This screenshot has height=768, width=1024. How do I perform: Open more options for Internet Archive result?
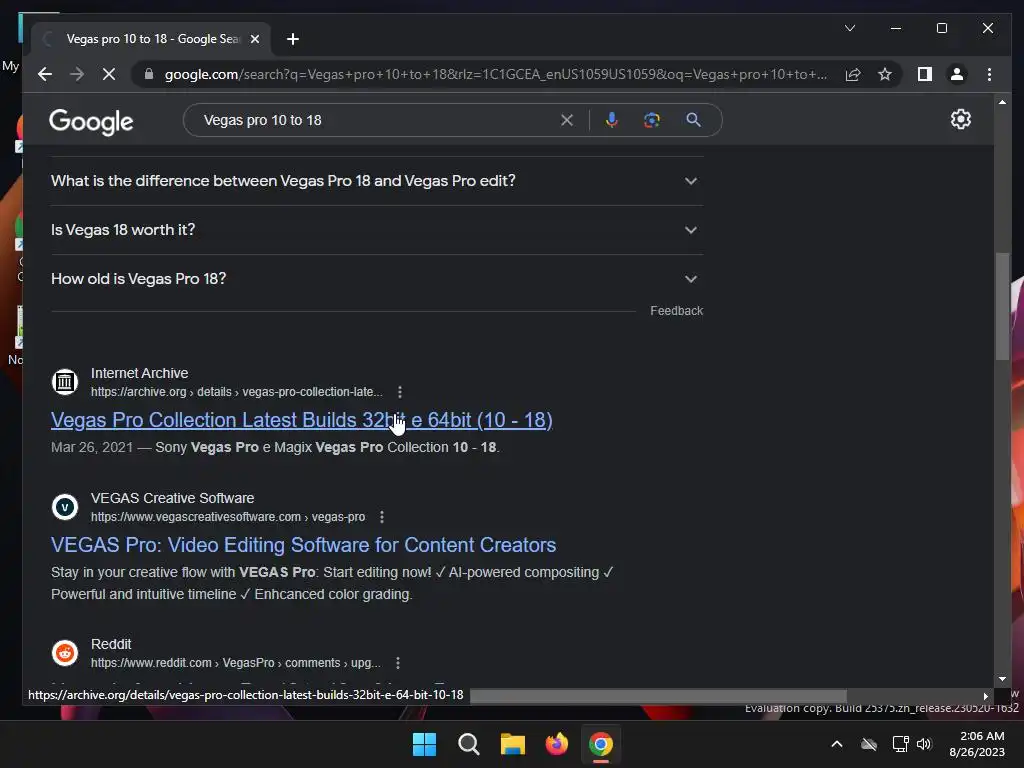pos(400,392)
